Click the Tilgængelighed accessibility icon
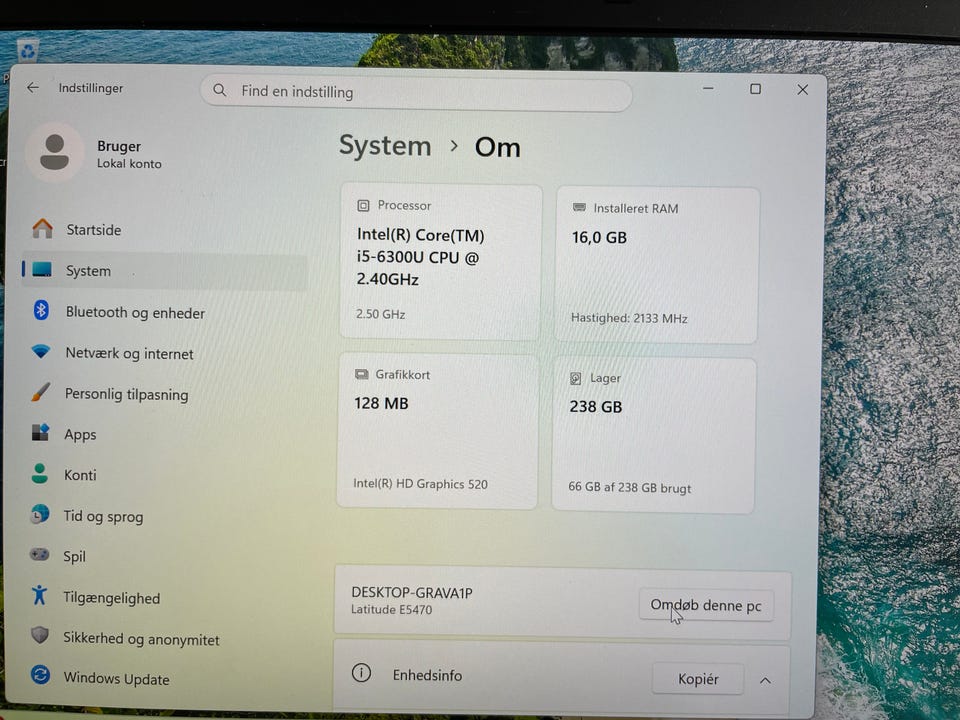The width and height of the screenshot is (960, 720). (x=39, y=594)
